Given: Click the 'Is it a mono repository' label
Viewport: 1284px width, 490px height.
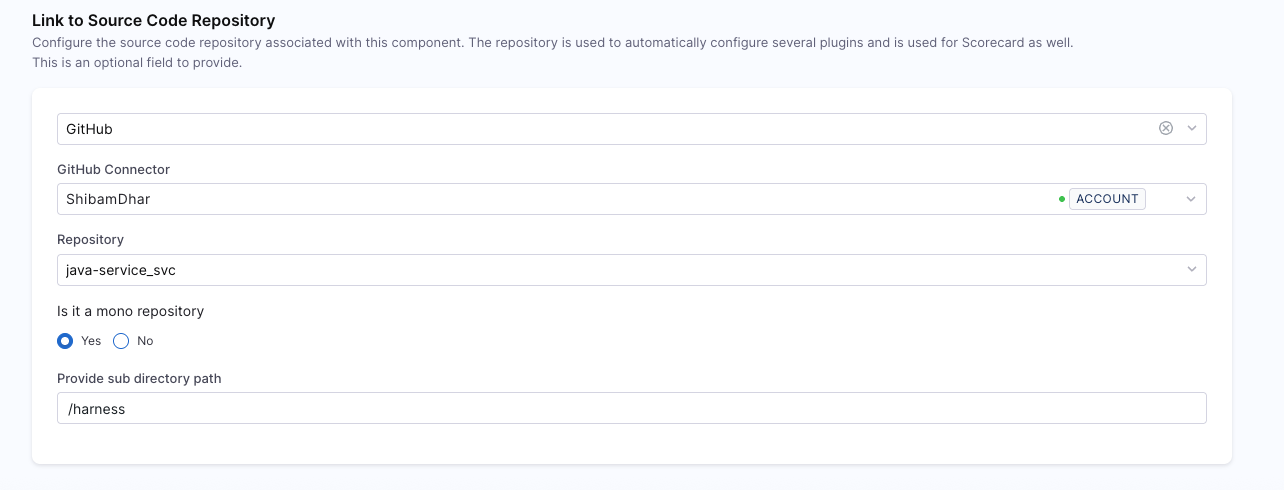Looking at the screenshot, I should pyautogui.click(x=130, y=311).
